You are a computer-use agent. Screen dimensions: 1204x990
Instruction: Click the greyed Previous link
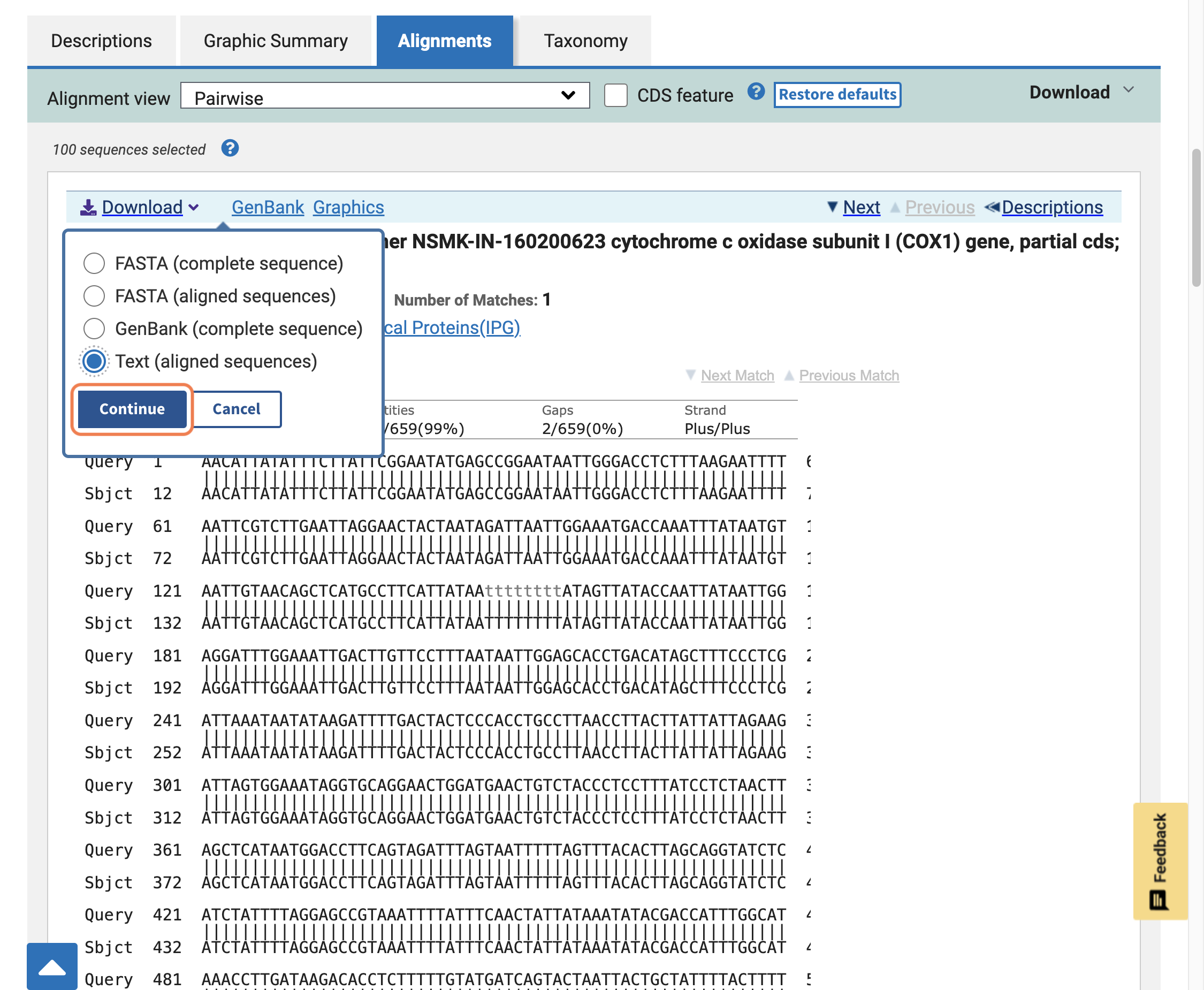(939, 207)
